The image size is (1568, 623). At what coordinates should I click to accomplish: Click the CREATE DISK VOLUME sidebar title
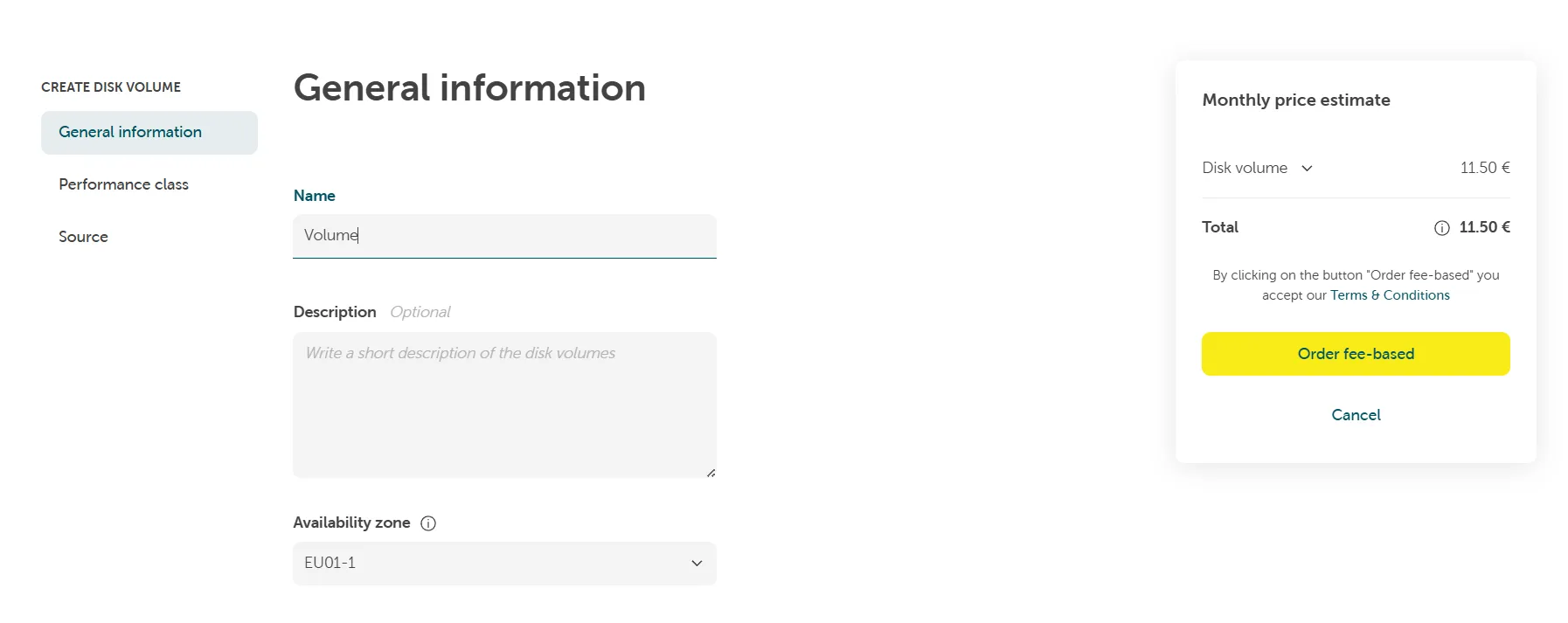point(110,87)
